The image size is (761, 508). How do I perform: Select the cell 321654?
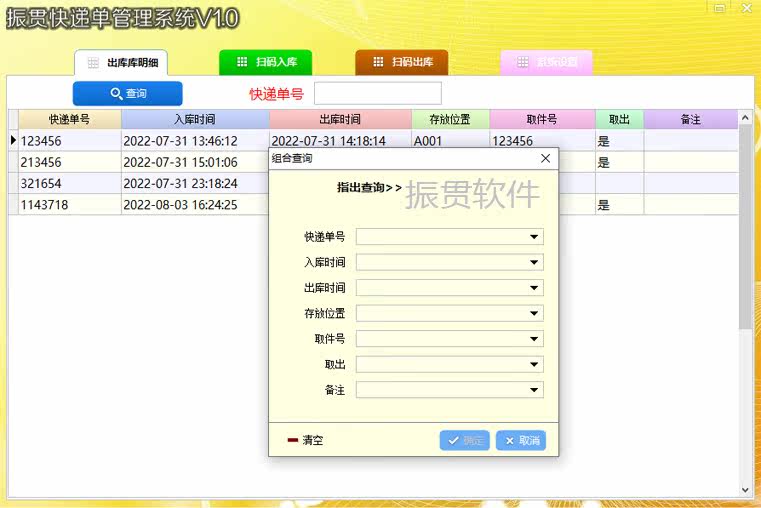coord(69,183)
